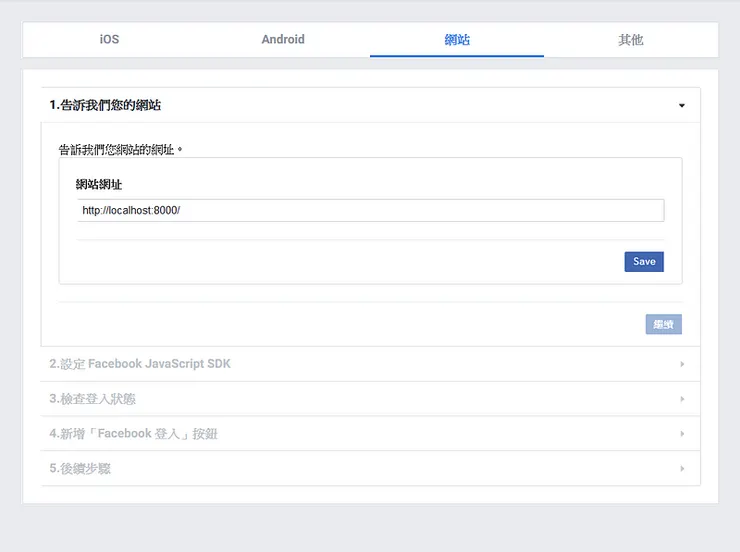This screenshot has width=740, height=552.
Task: Click the arrow beside 後續步驟 row
Action: (682, 468)
